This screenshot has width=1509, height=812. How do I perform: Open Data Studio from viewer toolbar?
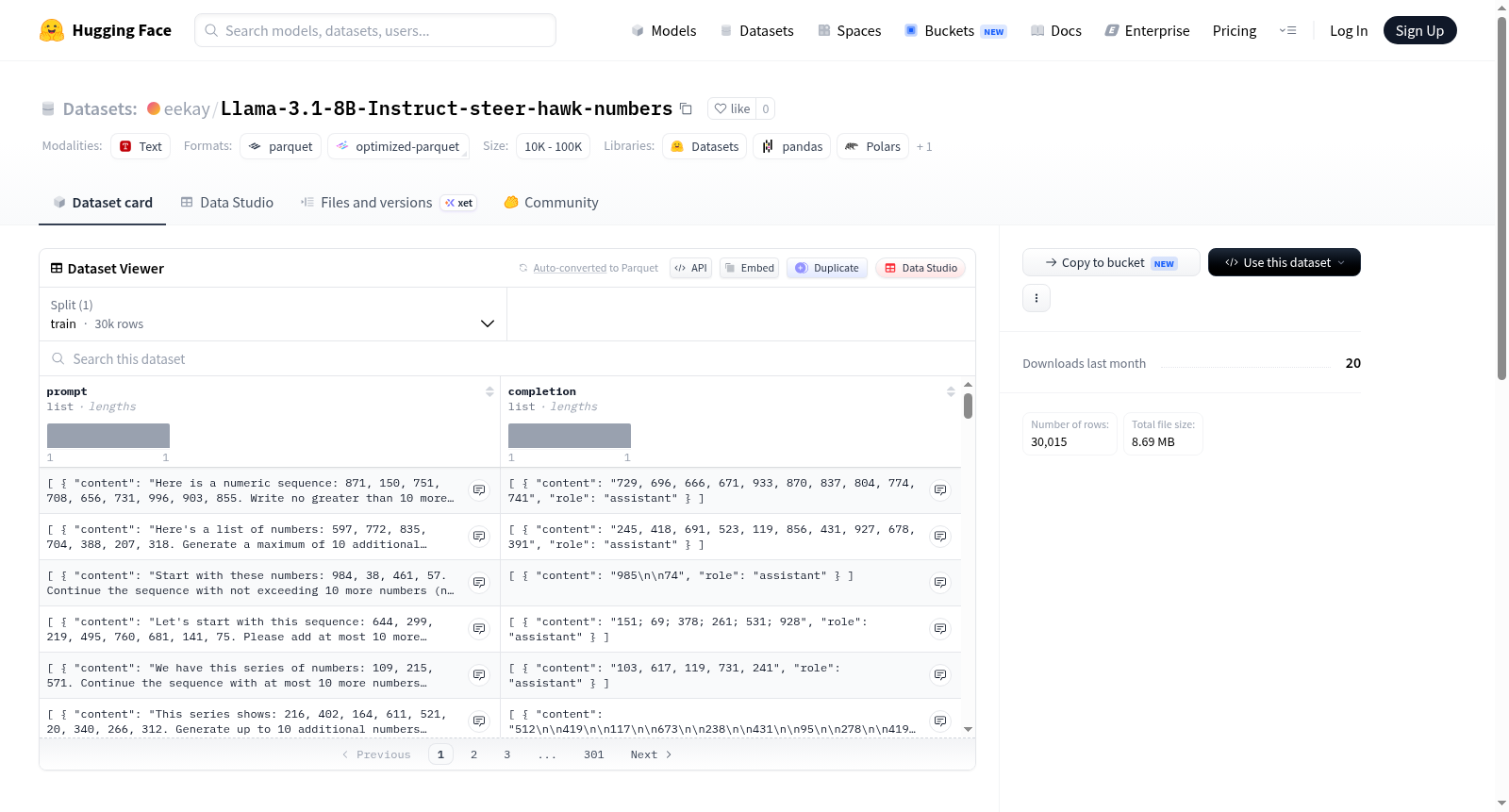920,268
